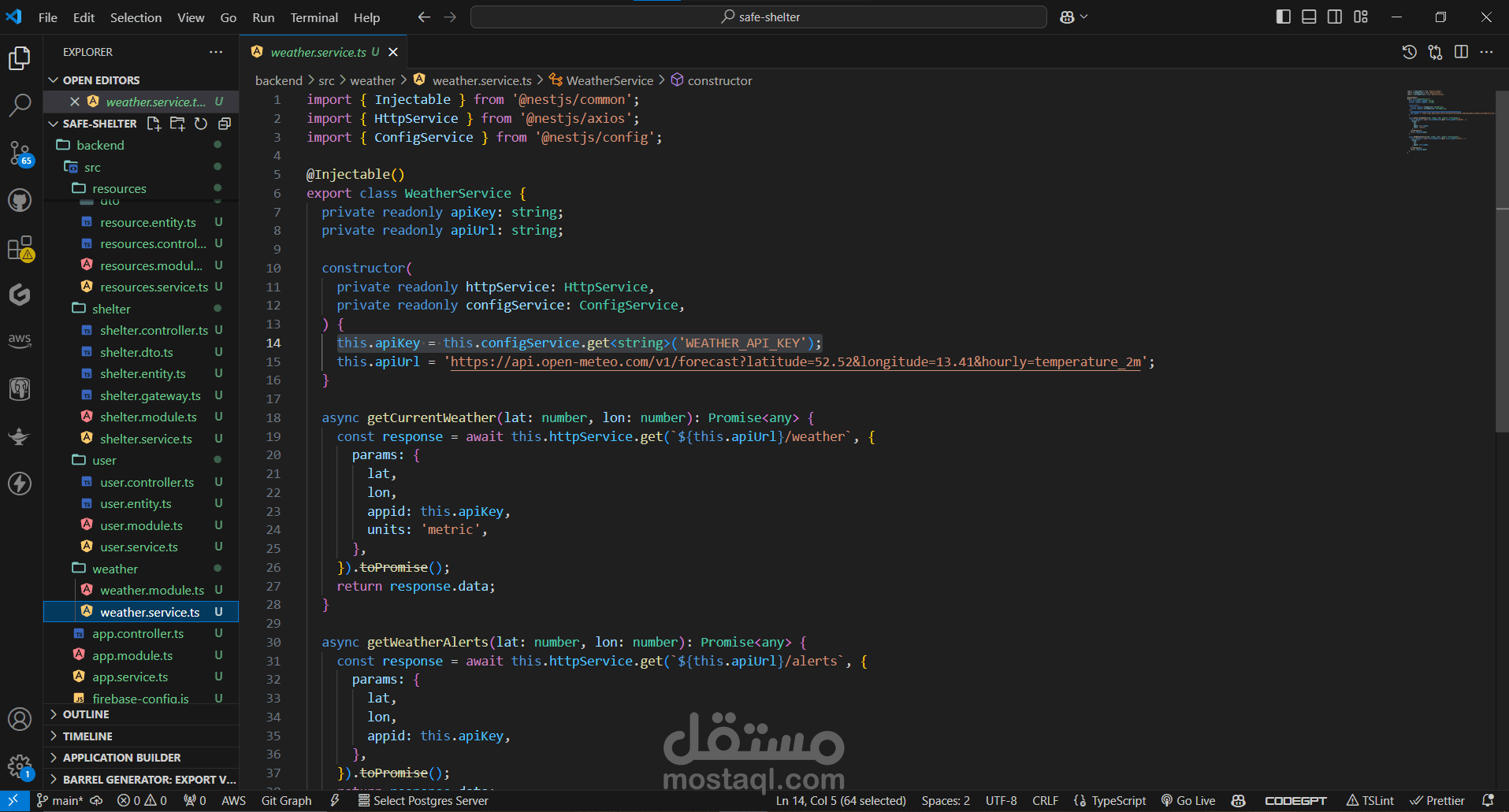Open the Run menu
The image size is (1509, 812).
263,17
